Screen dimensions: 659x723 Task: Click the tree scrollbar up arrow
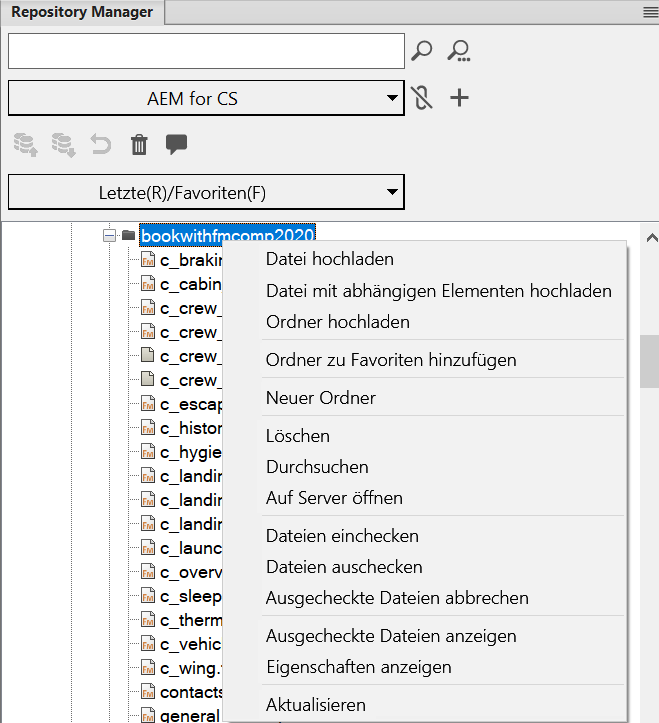[x=650, y=239]
